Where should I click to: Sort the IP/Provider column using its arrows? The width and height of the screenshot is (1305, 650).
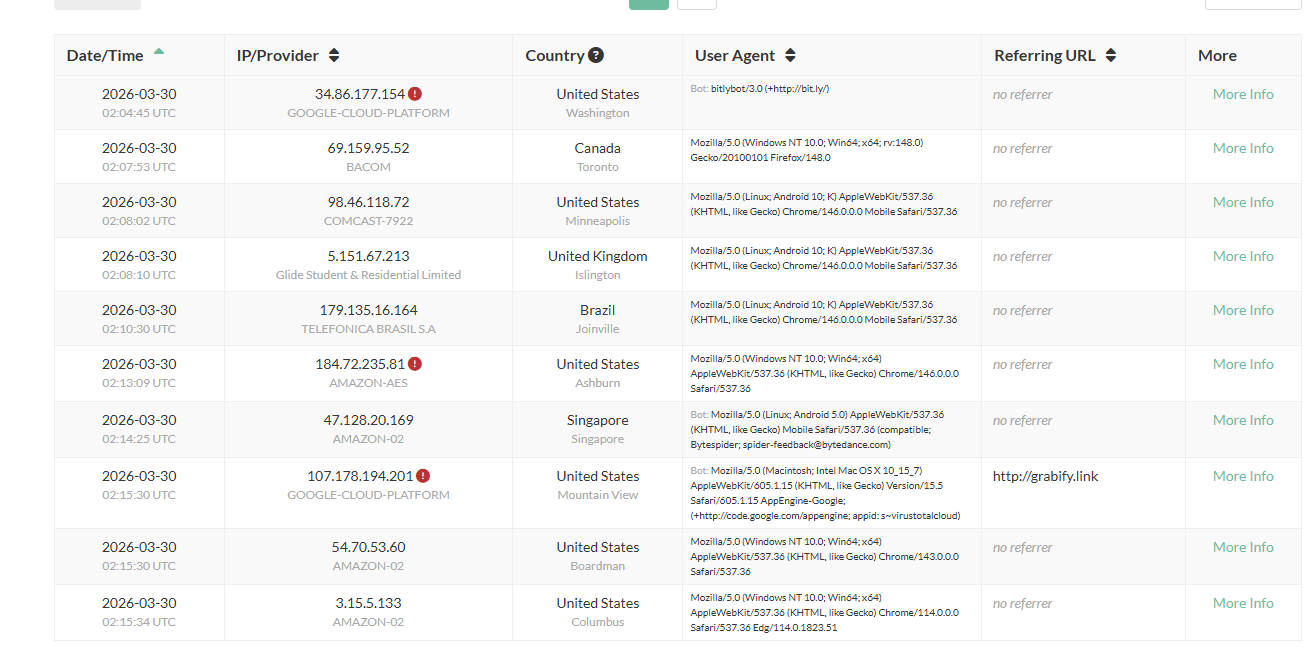click(334, 56)
